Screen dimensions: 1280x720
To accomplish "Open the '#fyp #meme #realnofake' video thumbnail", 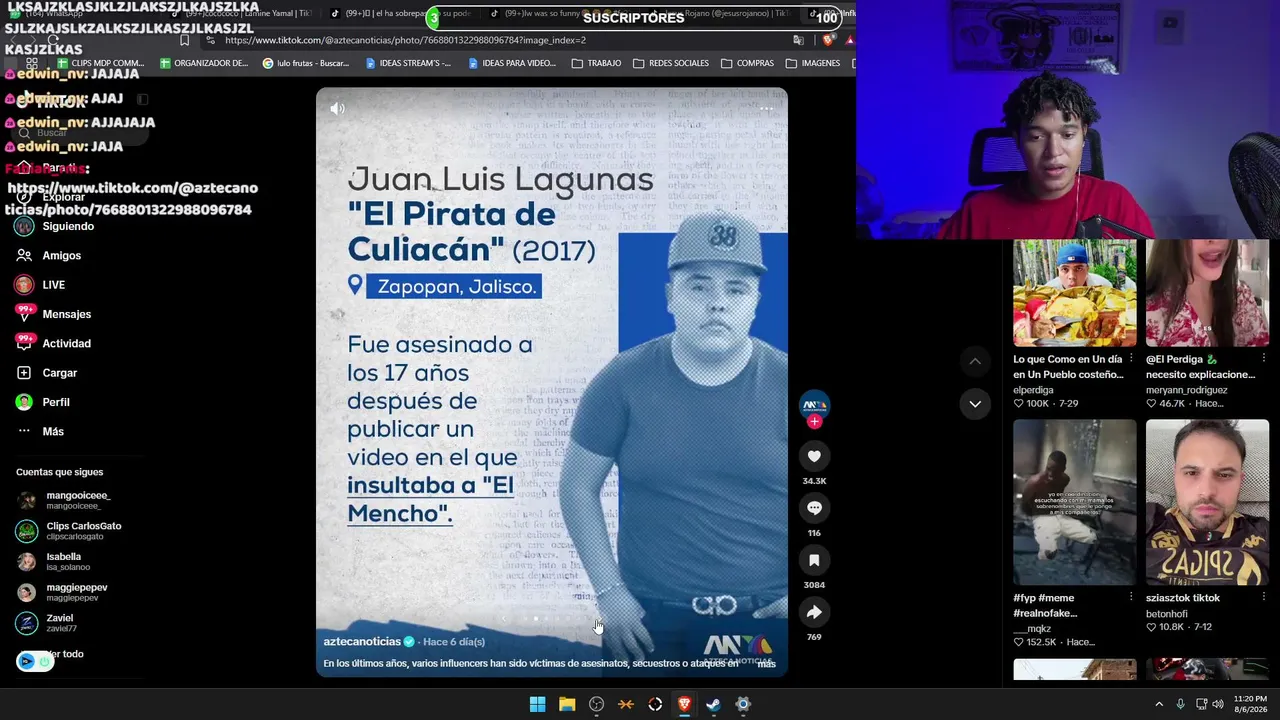I will click(x=1075, y=502).
